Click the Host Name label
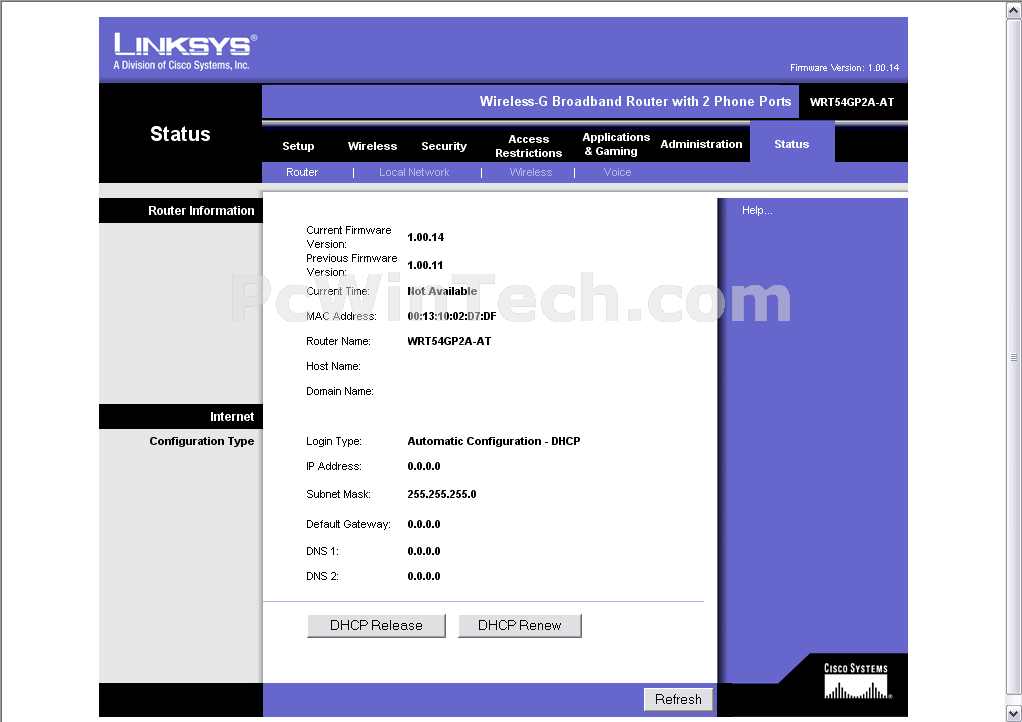 click(333, 366)
